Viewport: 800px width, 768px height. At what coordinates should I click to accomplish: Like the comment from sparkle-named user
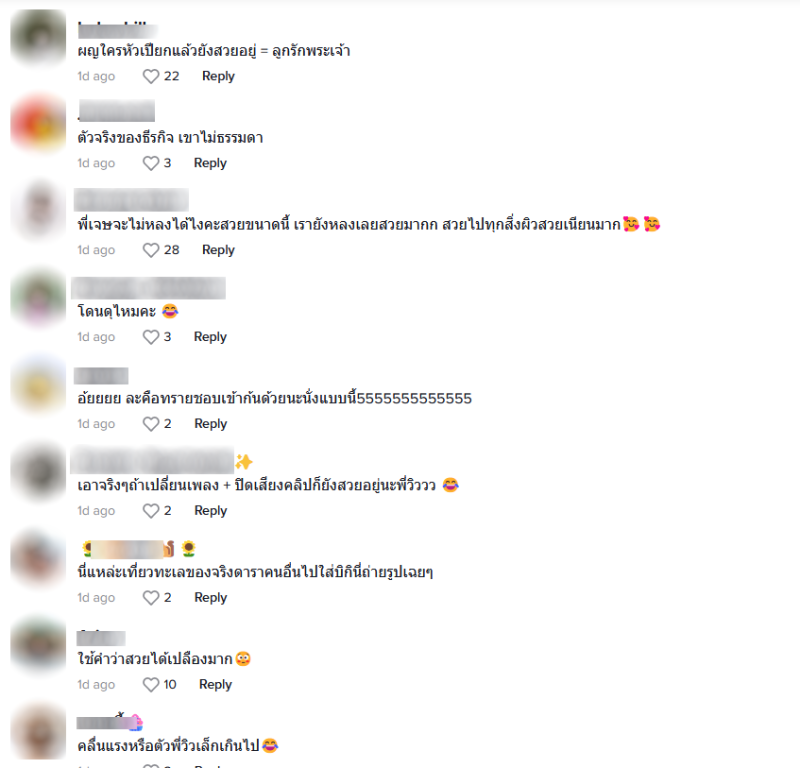point(151,511)
